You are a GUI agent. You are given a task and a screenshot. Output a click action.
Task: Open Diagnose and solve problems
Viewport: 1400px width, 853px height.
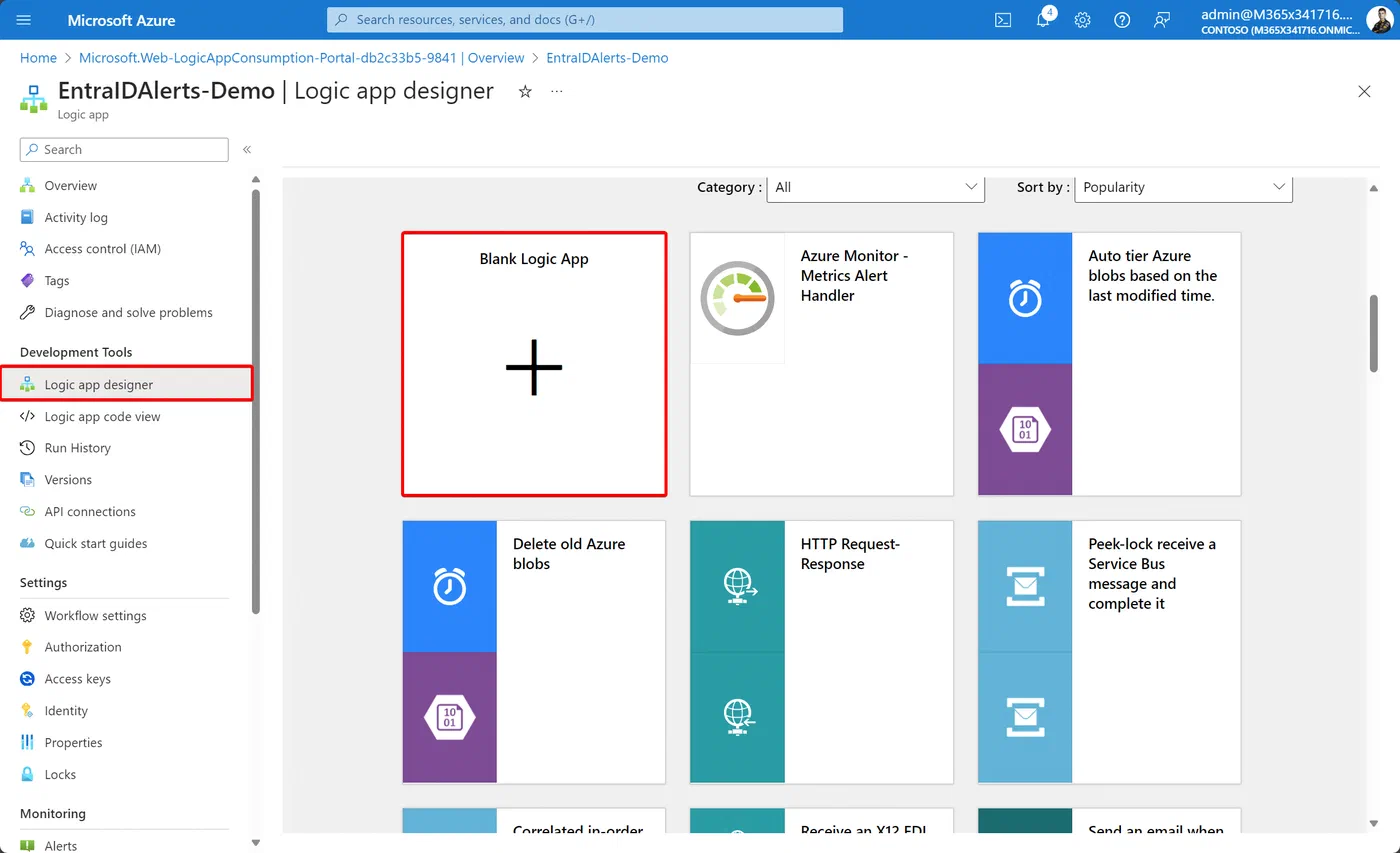pos(126,313)
